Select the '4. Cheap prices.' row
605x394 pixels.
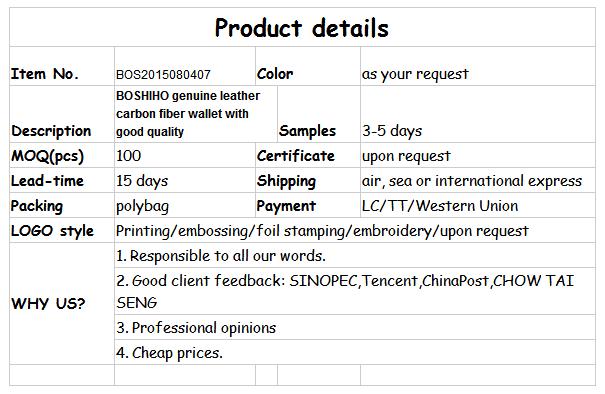355,352
